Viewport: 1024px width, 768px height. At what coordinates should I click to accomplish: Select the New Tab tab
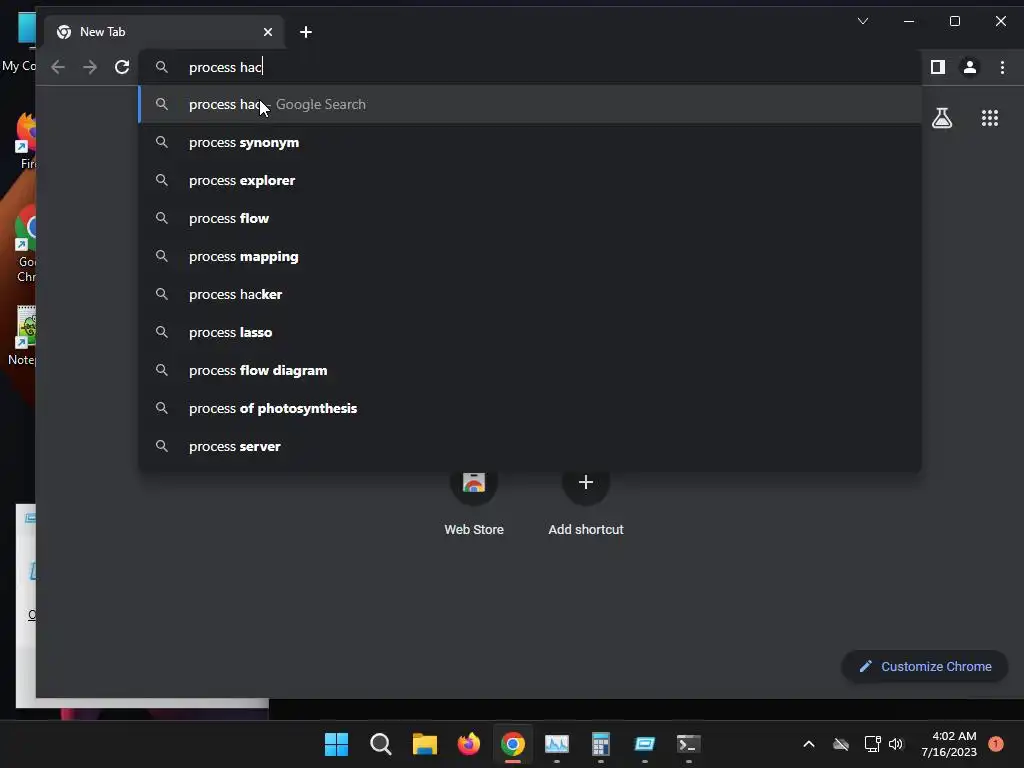coord(165,32)
